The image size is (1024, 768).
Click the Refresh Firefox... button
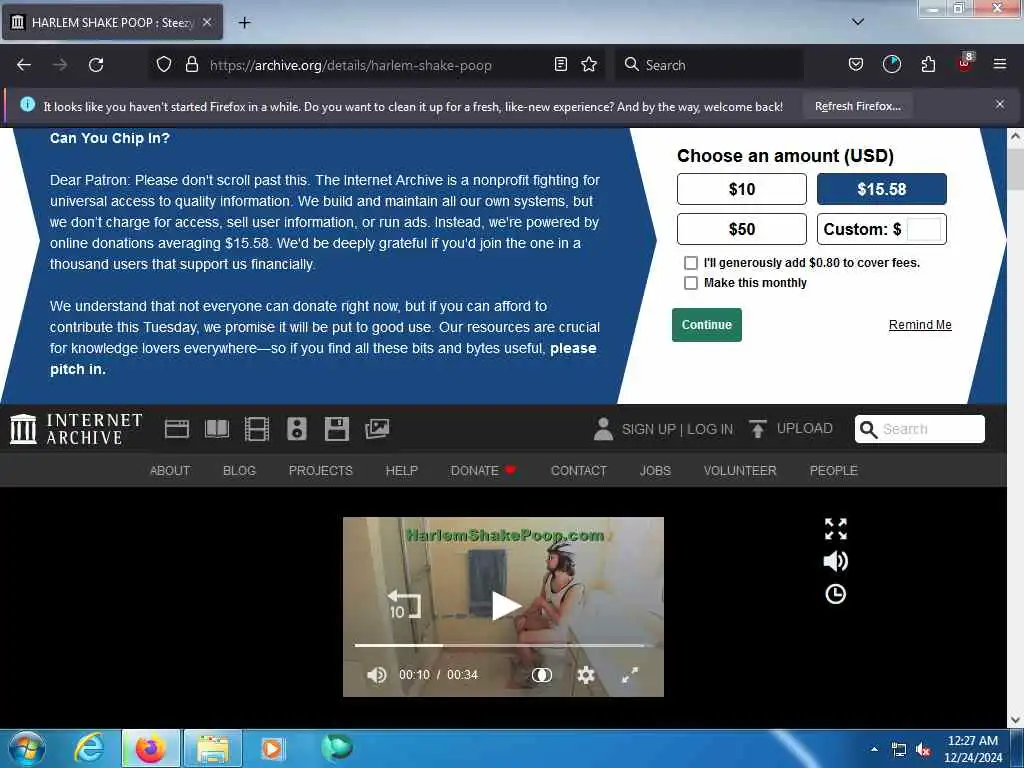(x=857, y=106)
